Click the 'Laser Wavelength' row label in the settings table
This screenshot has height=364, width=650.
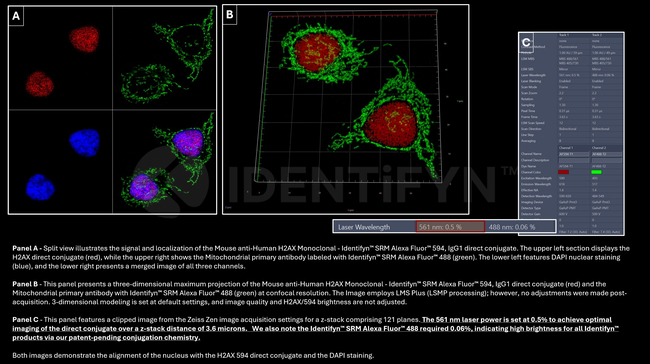click(x=533, y=75)
